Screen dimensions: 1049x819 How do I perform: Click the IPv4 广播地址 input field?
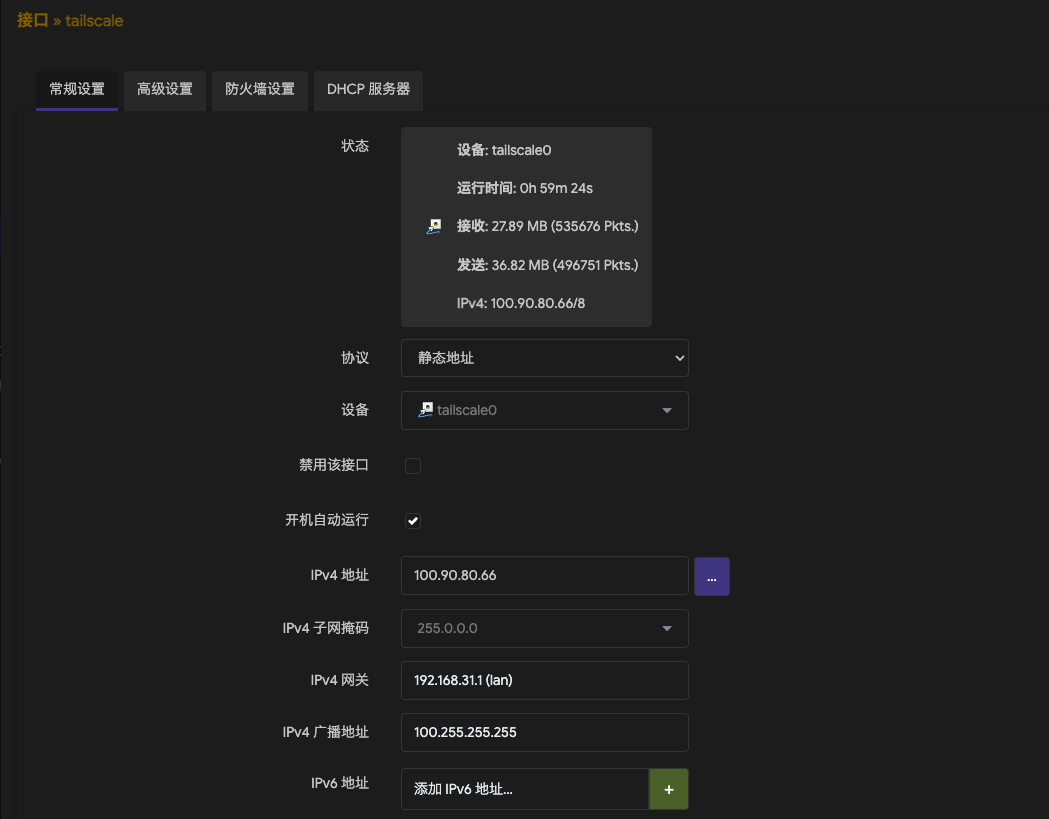coord(544,732)
